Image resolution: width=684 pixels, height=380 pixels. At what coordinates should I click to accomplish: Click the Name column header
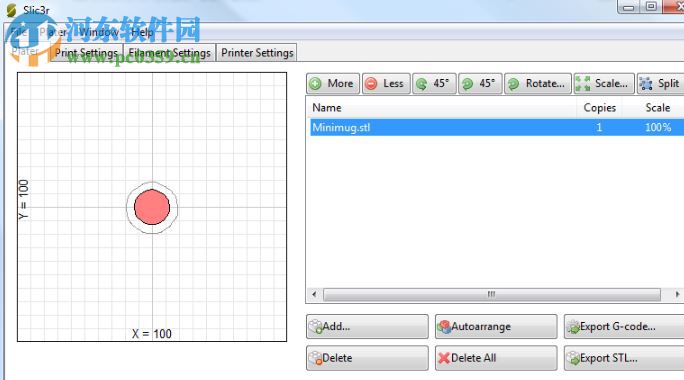[441, 108]
